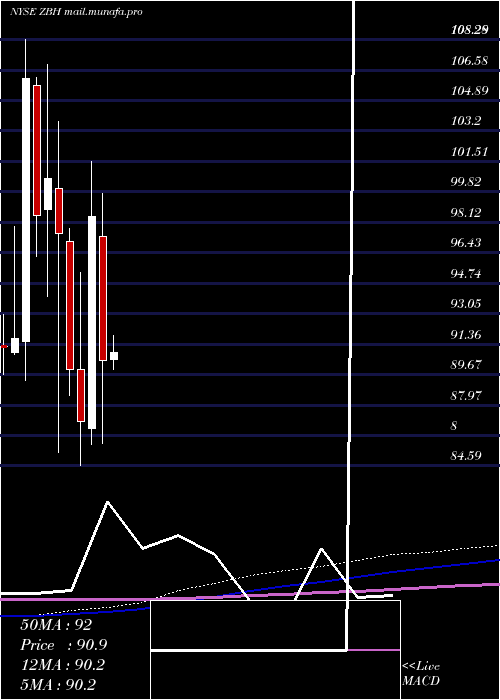Click the 108.29 price label
This screenshot has height=700, width=500.
[469, 30]
